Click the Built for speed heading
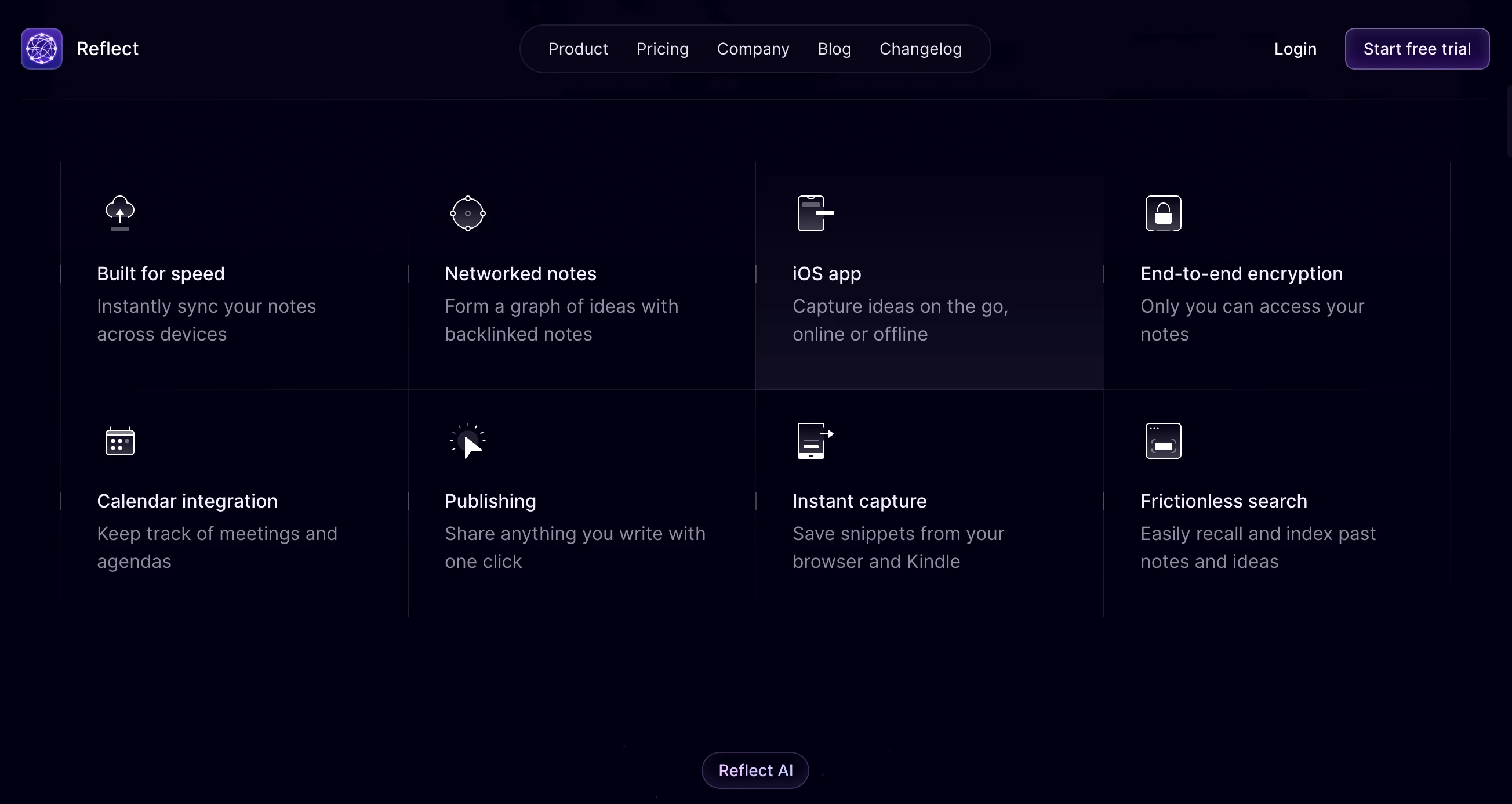Screen dimensions: 1512x804 pos(161,273)
